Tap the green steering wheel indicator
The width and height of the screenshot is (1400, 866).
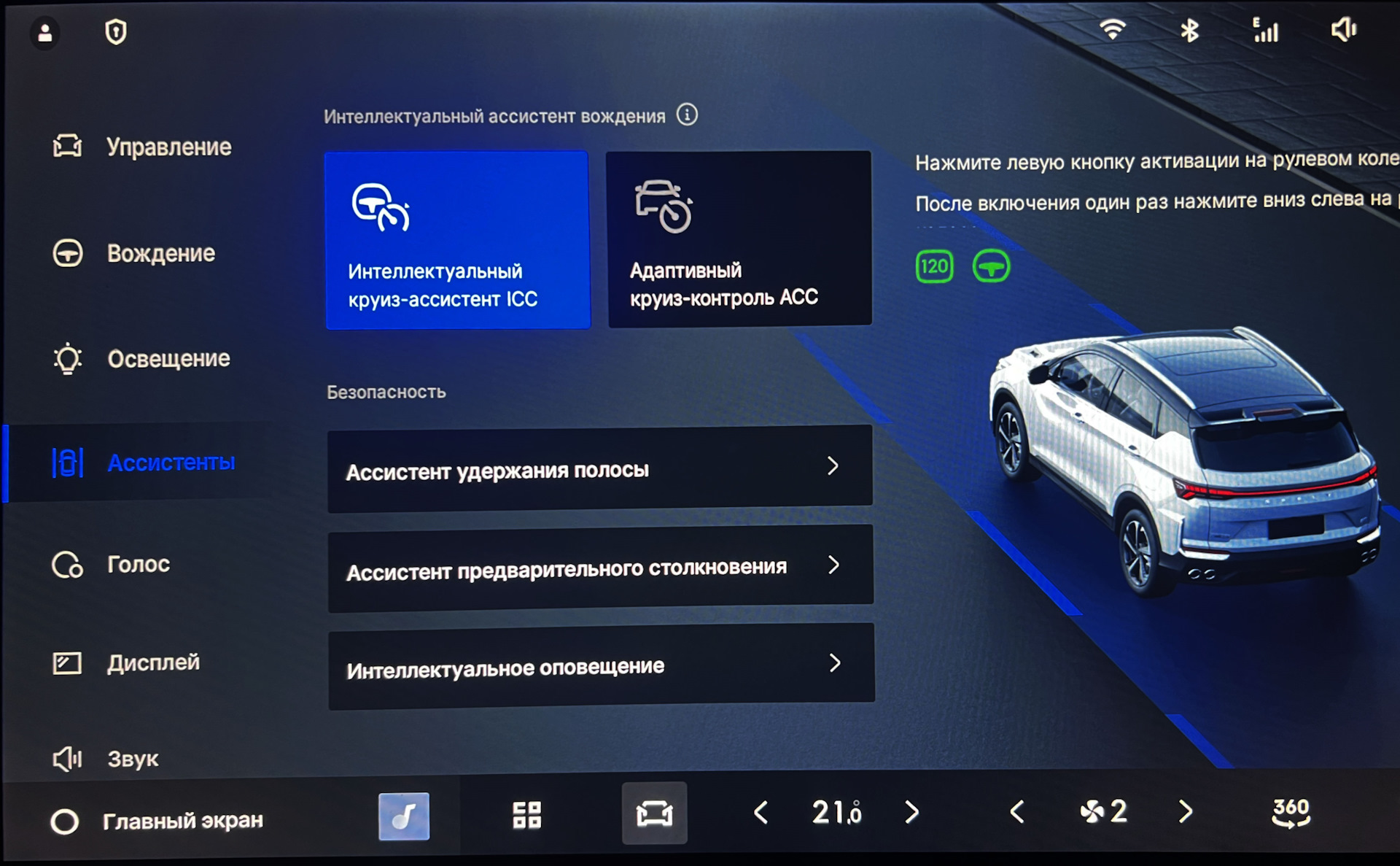[991, 266]
